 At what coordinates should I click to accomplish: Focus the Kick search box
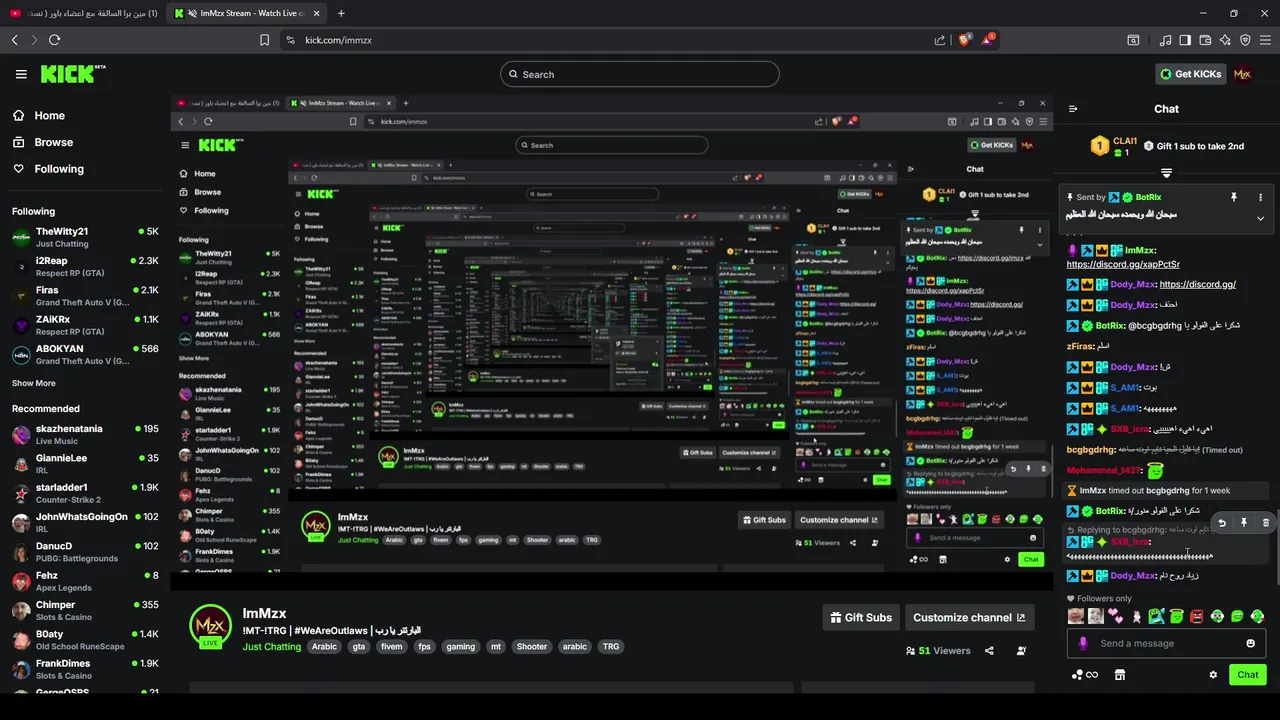(x=640, y=74)
